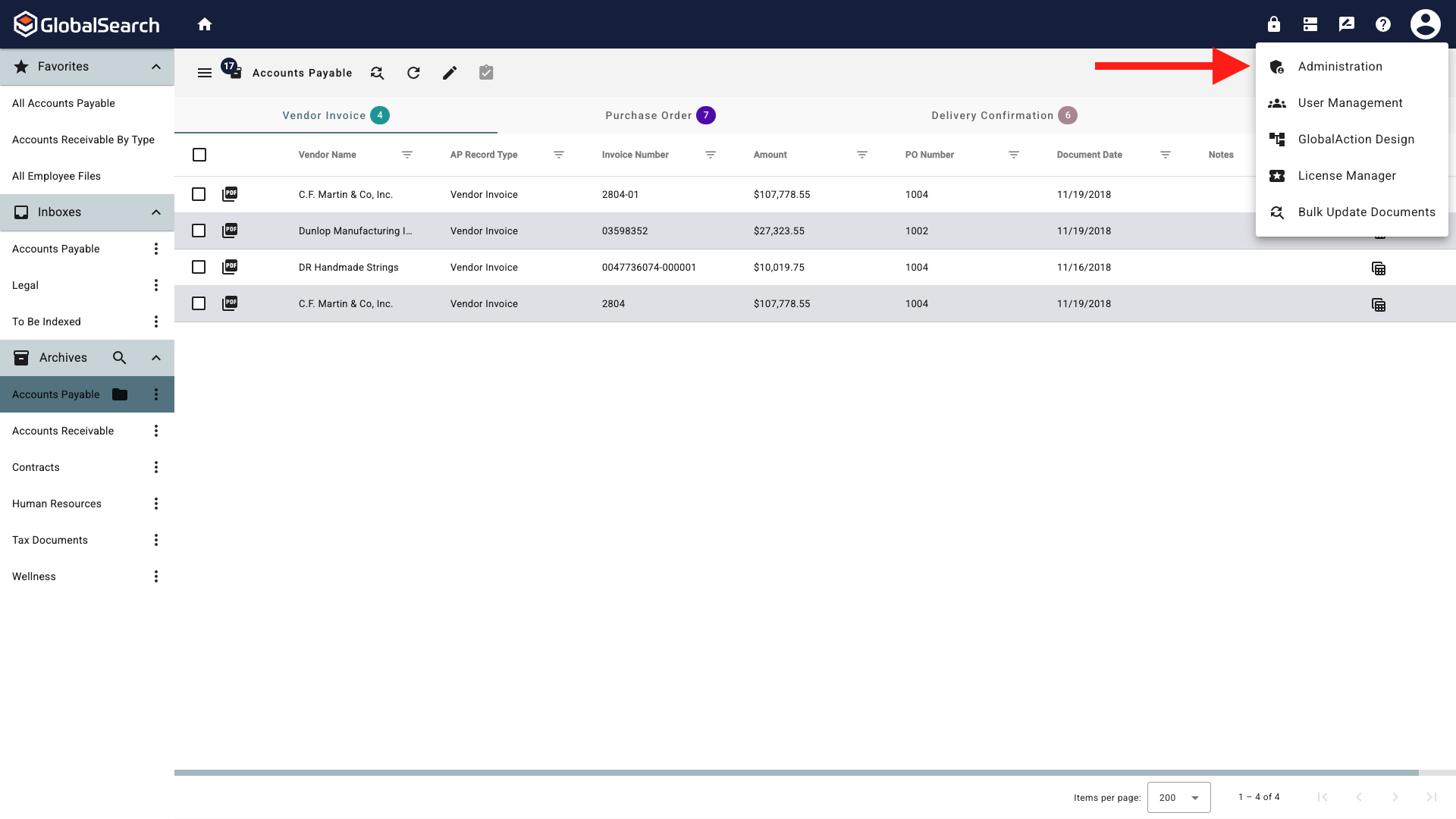Click the home icon in top bar
This screenshot has width=1456, height=819.
[205, 24]
